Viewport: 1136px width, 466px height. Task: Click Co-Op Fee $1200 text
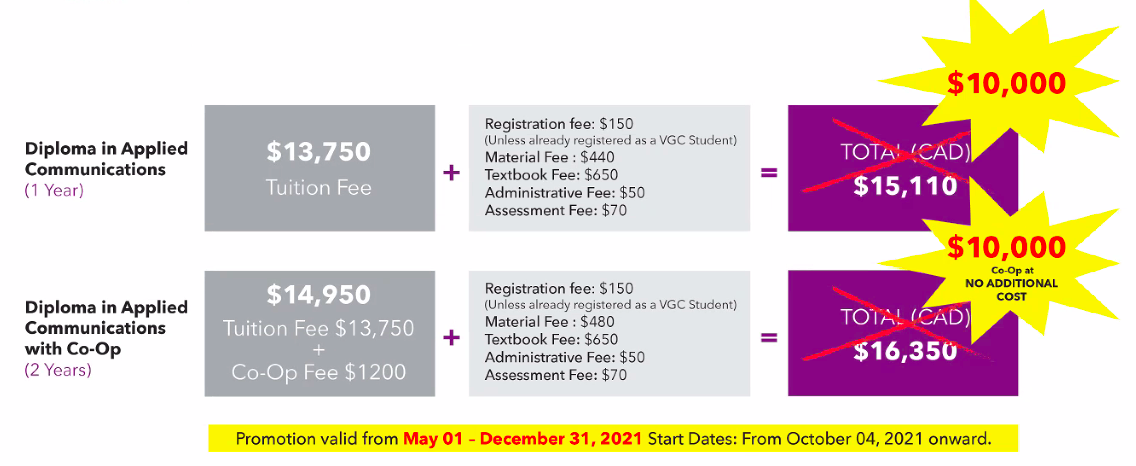point(319,373)
